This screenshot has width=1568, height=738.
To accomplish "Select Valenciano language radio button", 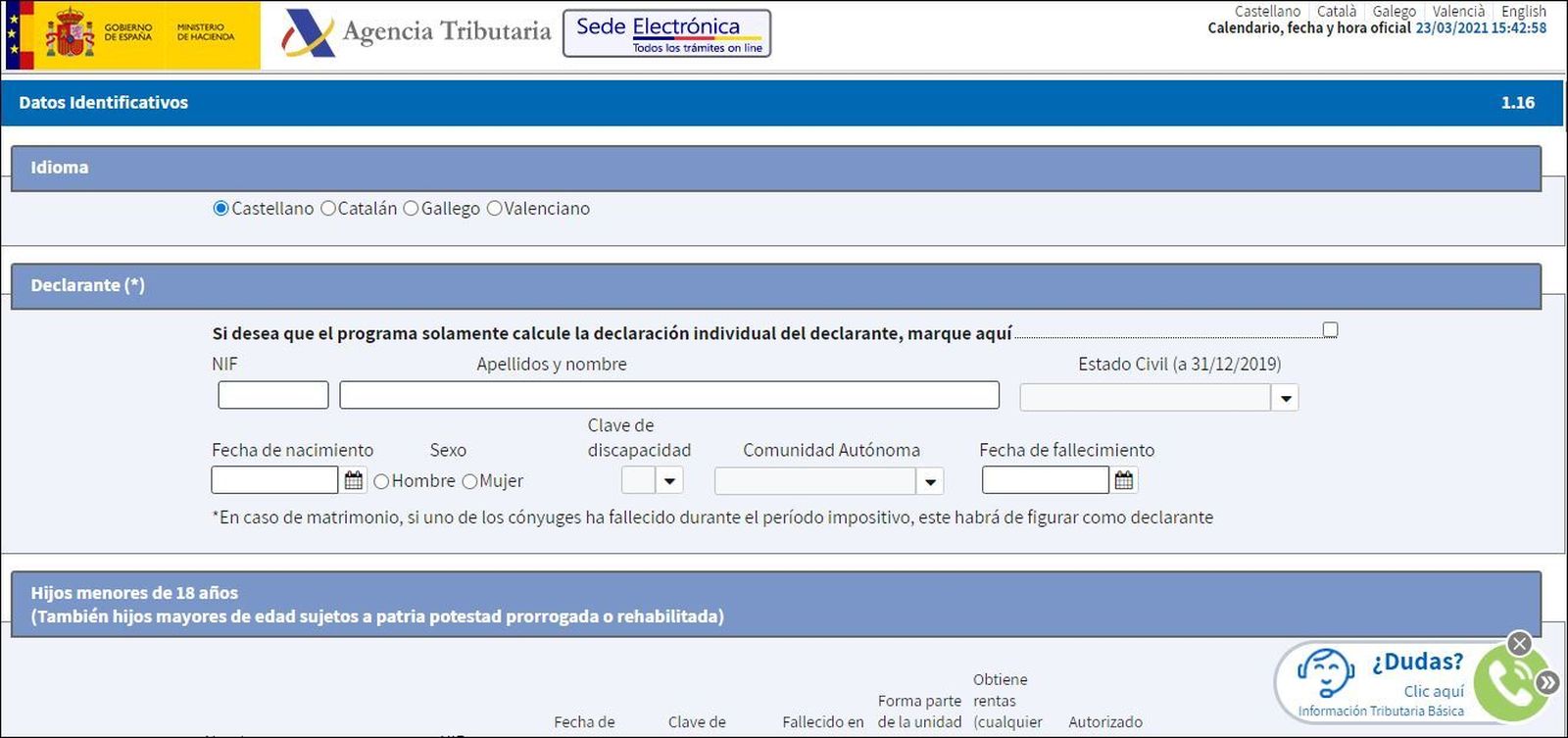I will (x=494, y=208).
